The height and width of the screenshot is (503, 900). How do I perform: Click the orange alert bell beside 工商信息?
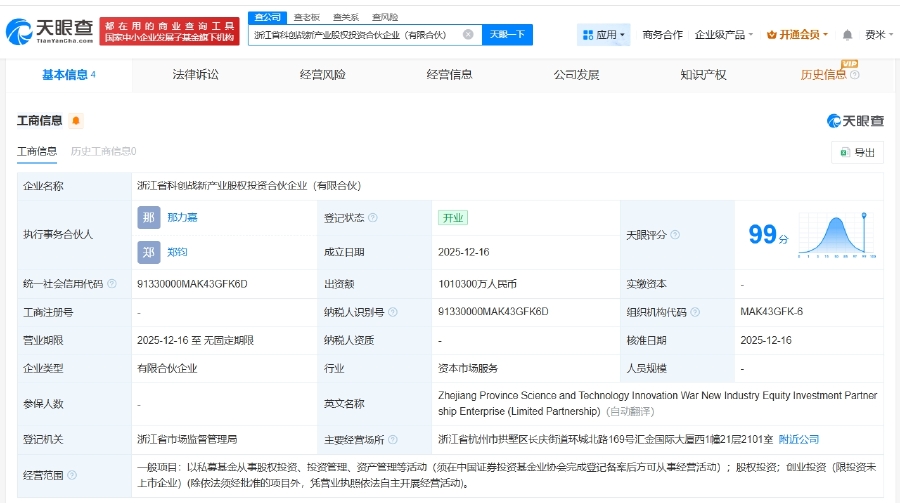coord(76,121)
